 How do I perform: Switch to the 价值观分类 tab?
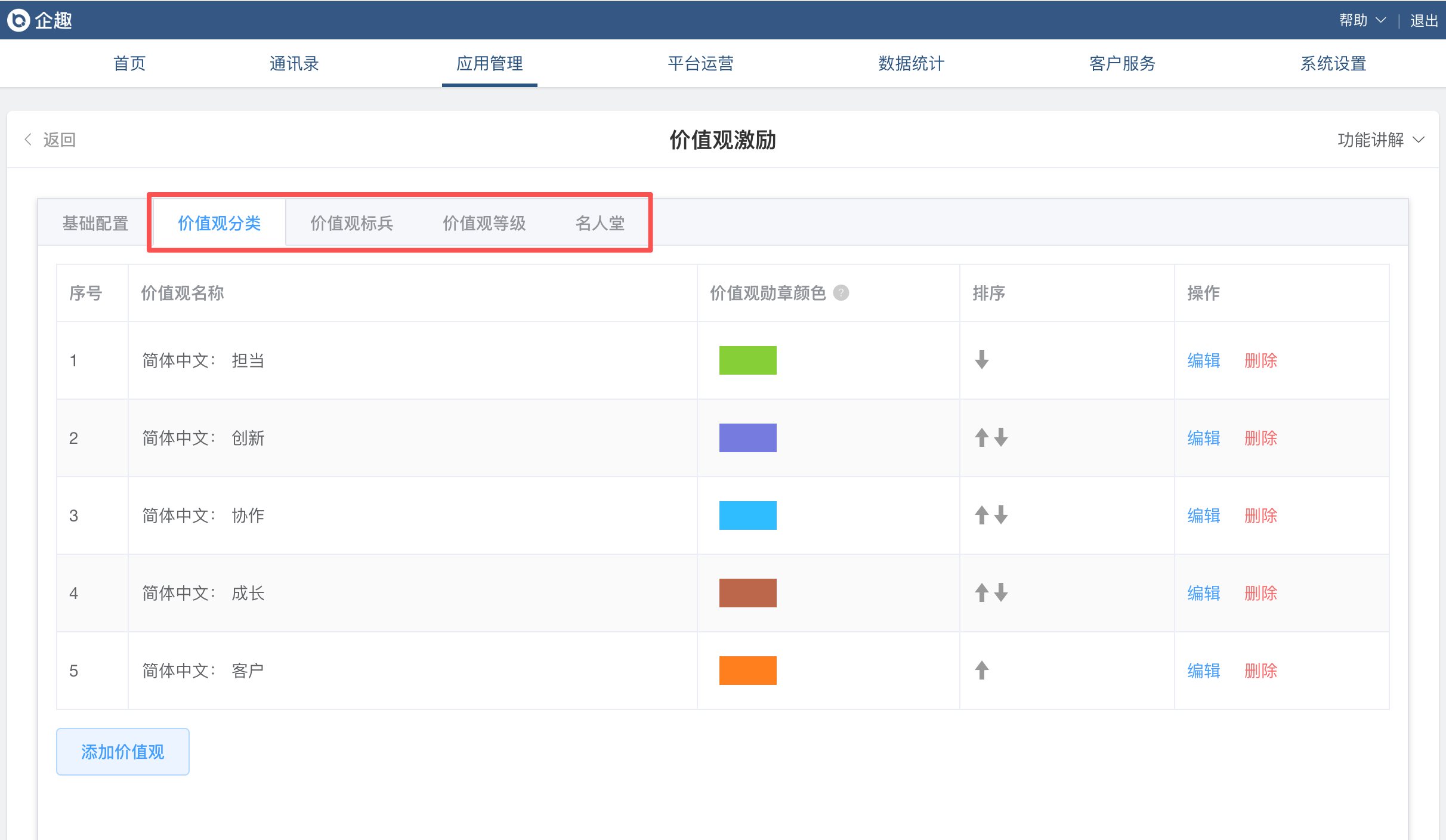coord(220,223)
